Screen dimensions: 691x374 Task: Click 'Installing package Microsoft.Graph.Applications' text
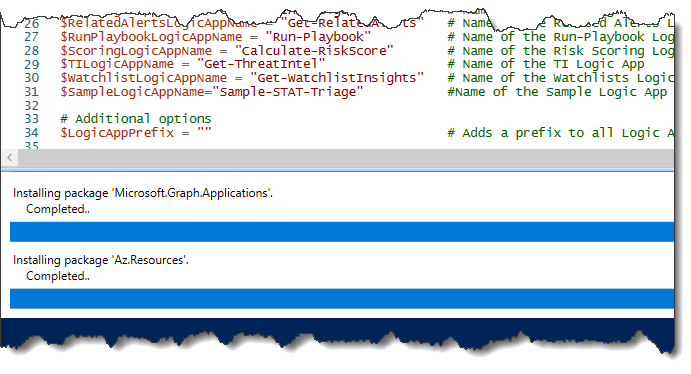coord(143,193)
